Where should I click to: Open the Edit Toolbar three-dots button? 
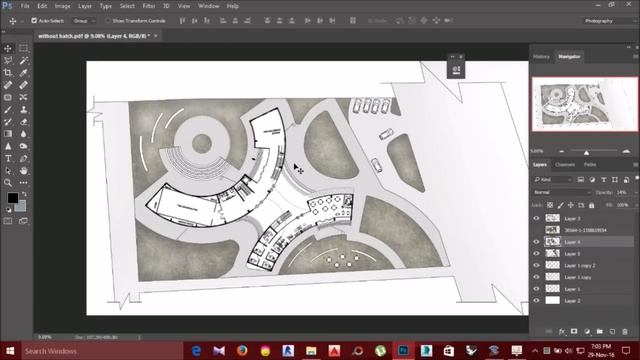pos(23,183)
